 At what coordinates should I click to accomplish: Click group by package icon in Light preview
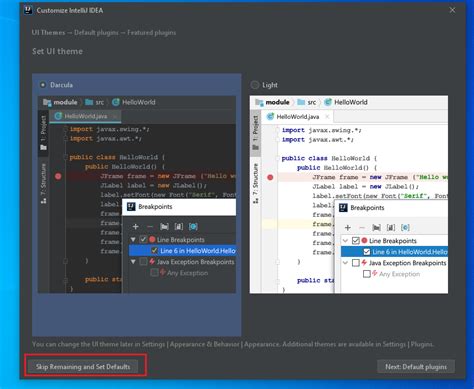376,228
